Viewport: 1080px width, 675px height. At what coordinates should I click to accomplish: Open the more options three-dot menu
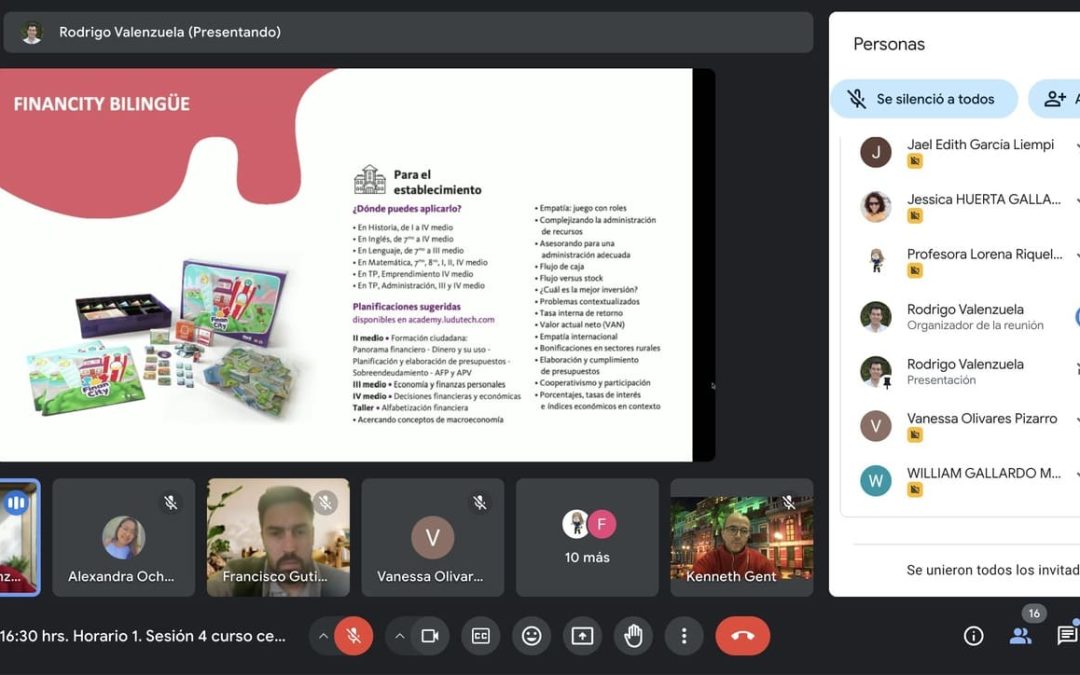(x=684, y=636)
